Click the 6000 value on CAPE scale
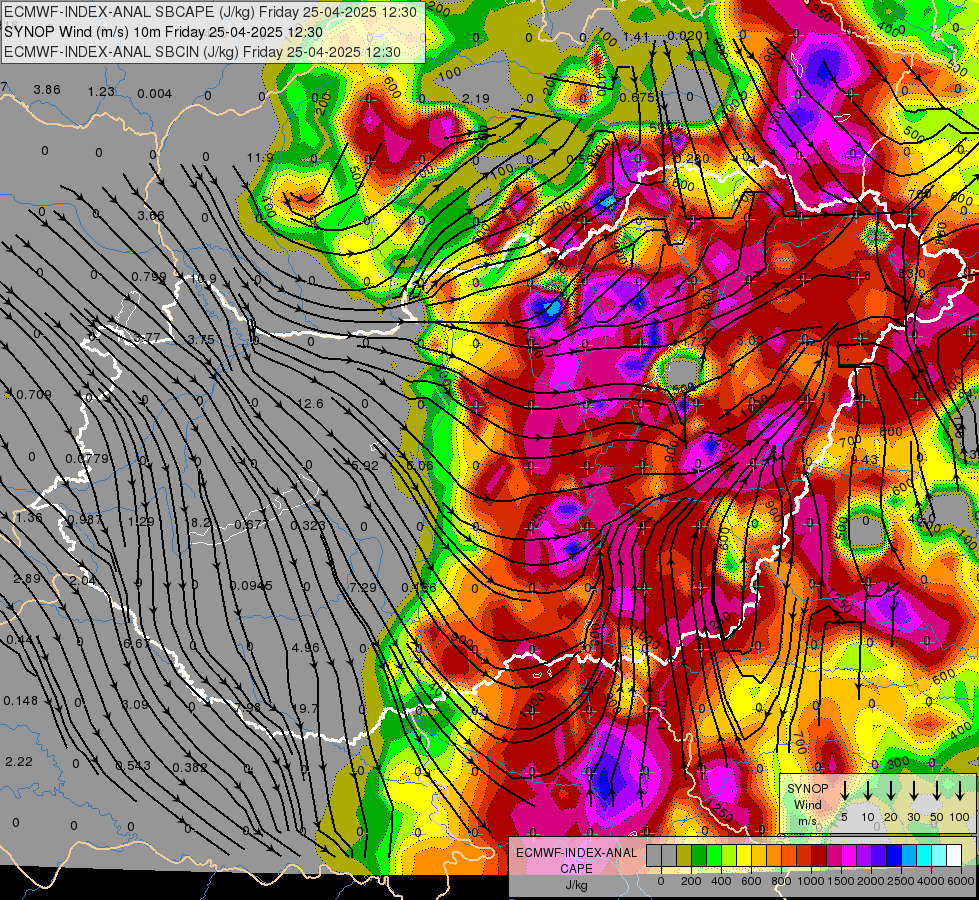 pyautogui.click(x=960, y=881)
